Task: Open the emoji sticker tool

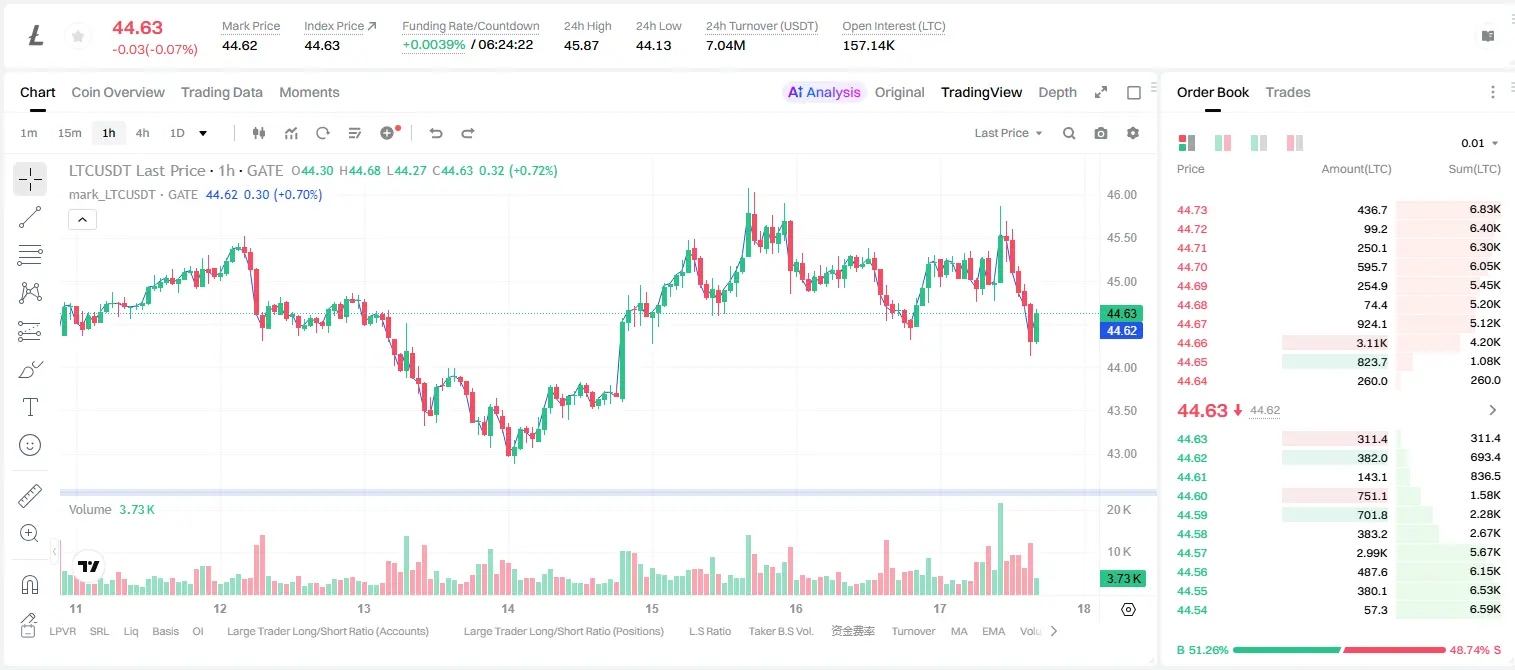Action: coord(30,445)
